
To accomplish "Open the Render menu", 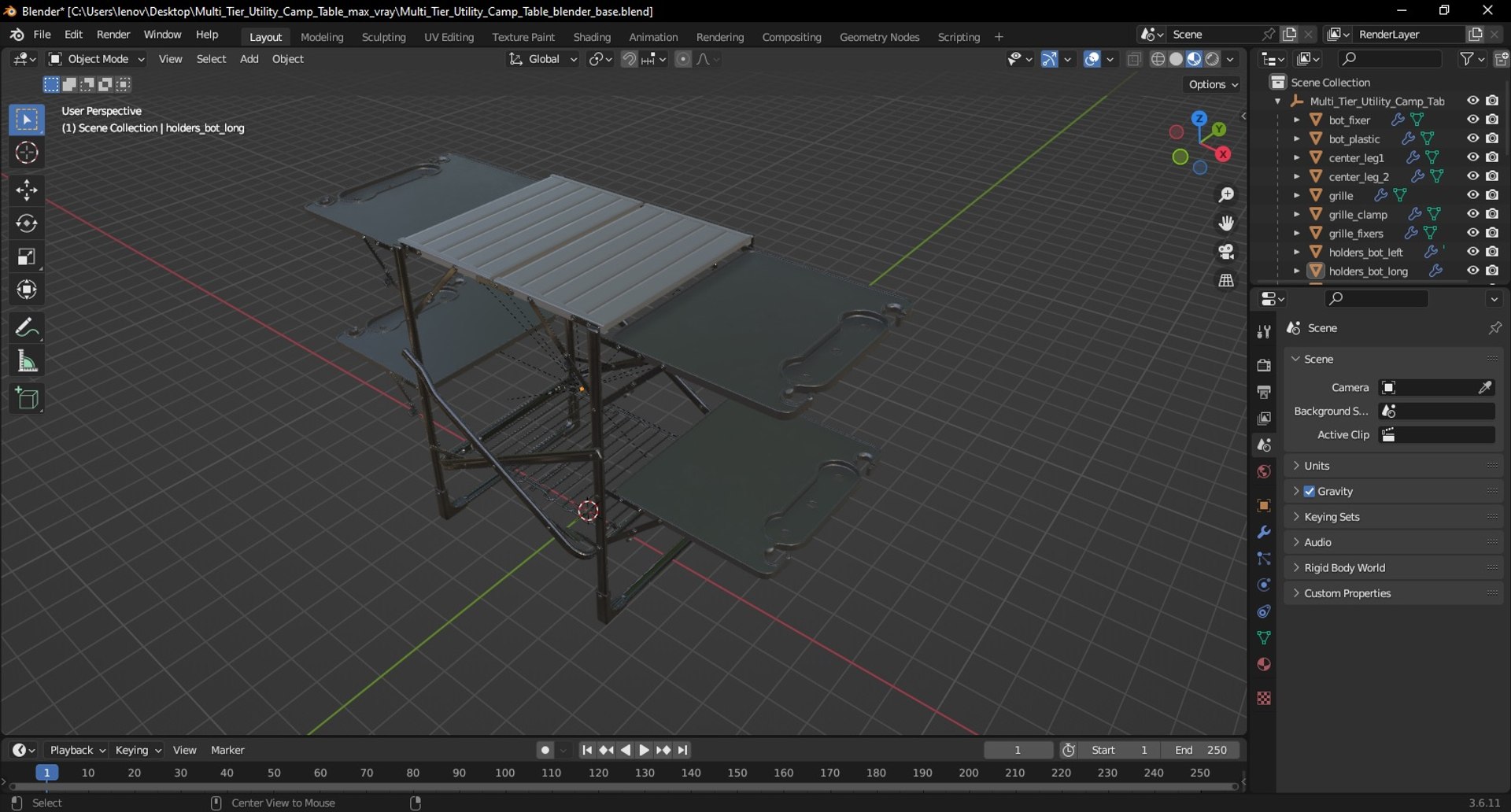I will point(113,35).
